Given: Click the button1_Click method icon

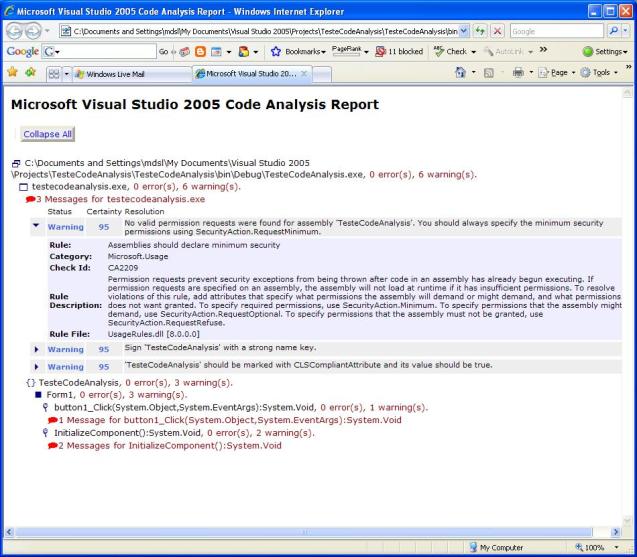Looking at the screenshot, I should 45,408.
